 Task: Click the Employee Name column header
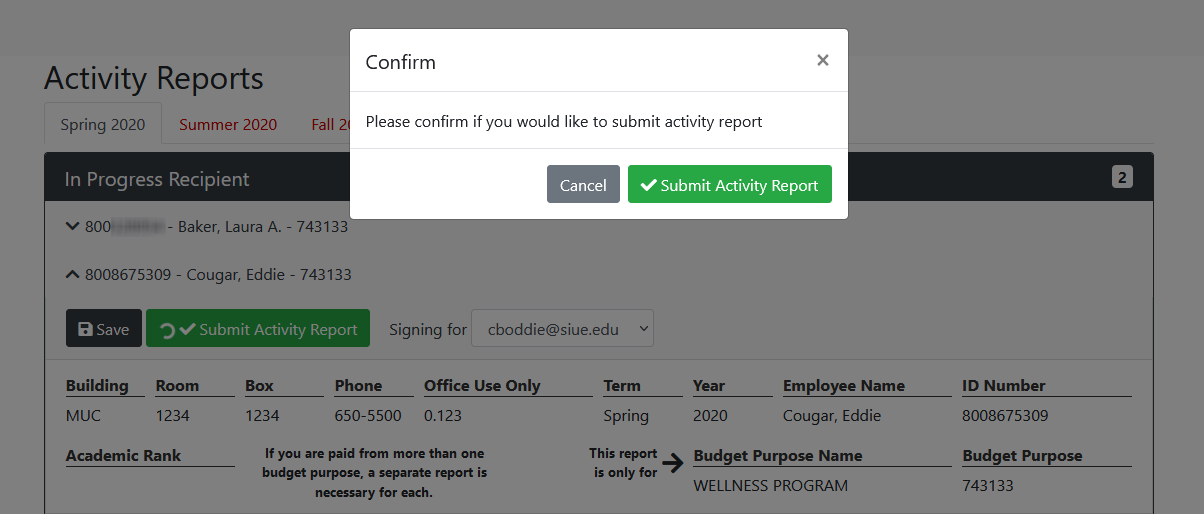click(x=843, y=386)
